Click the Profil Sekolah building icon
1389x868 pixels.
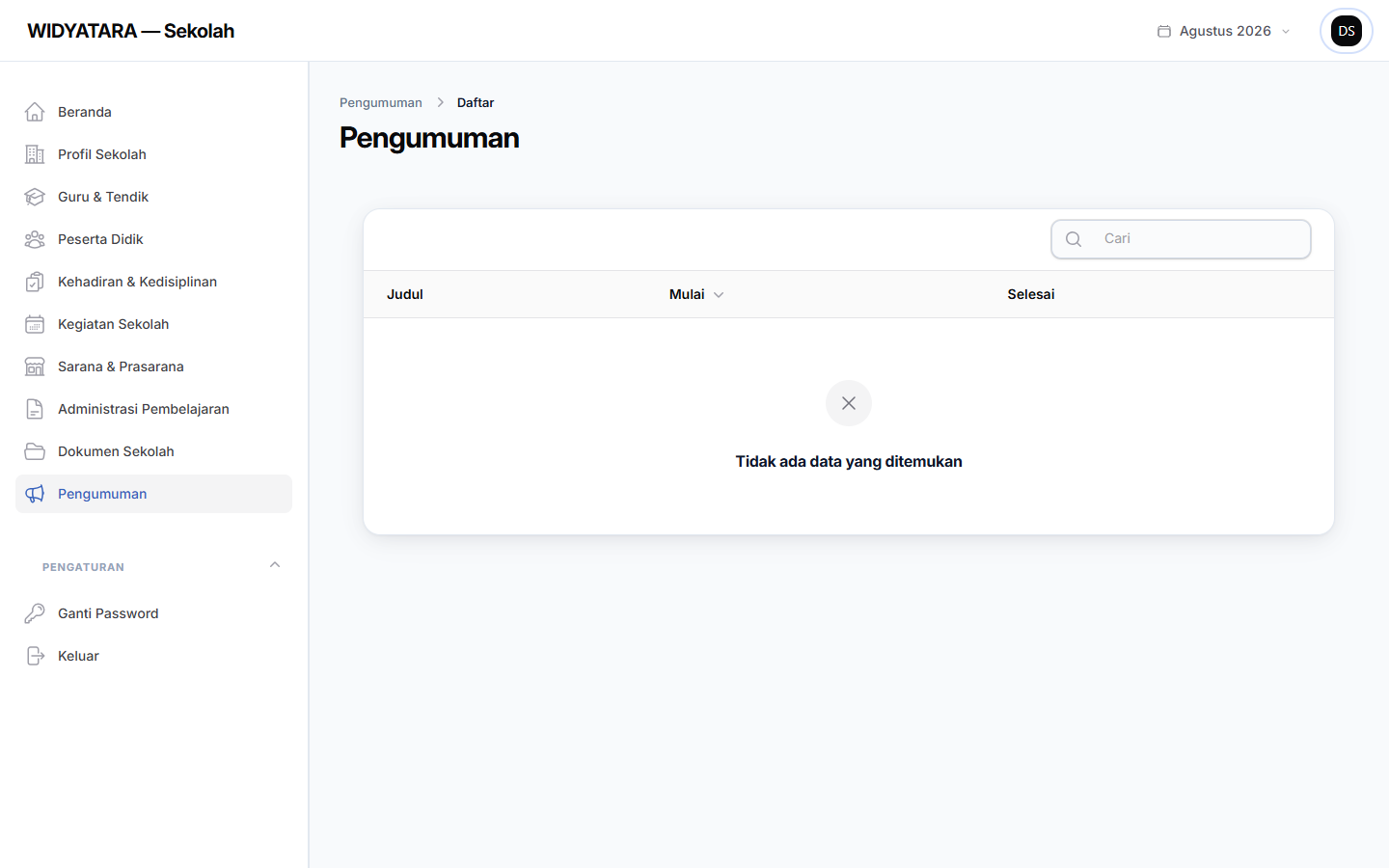35,154
